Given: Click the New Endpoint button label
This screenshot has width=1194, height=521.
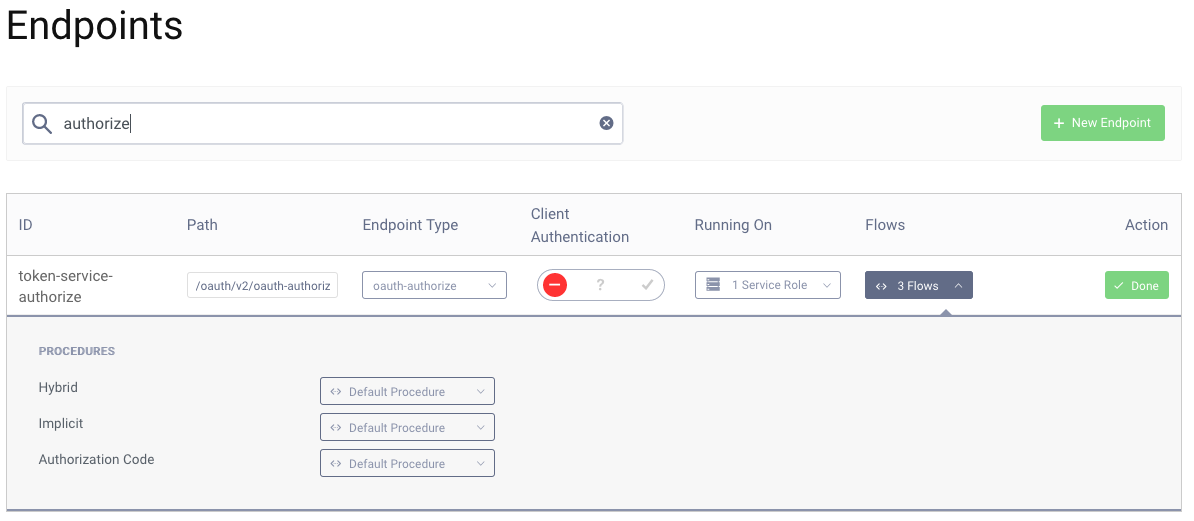Looking at the screenshot, I should (1111, 123).
